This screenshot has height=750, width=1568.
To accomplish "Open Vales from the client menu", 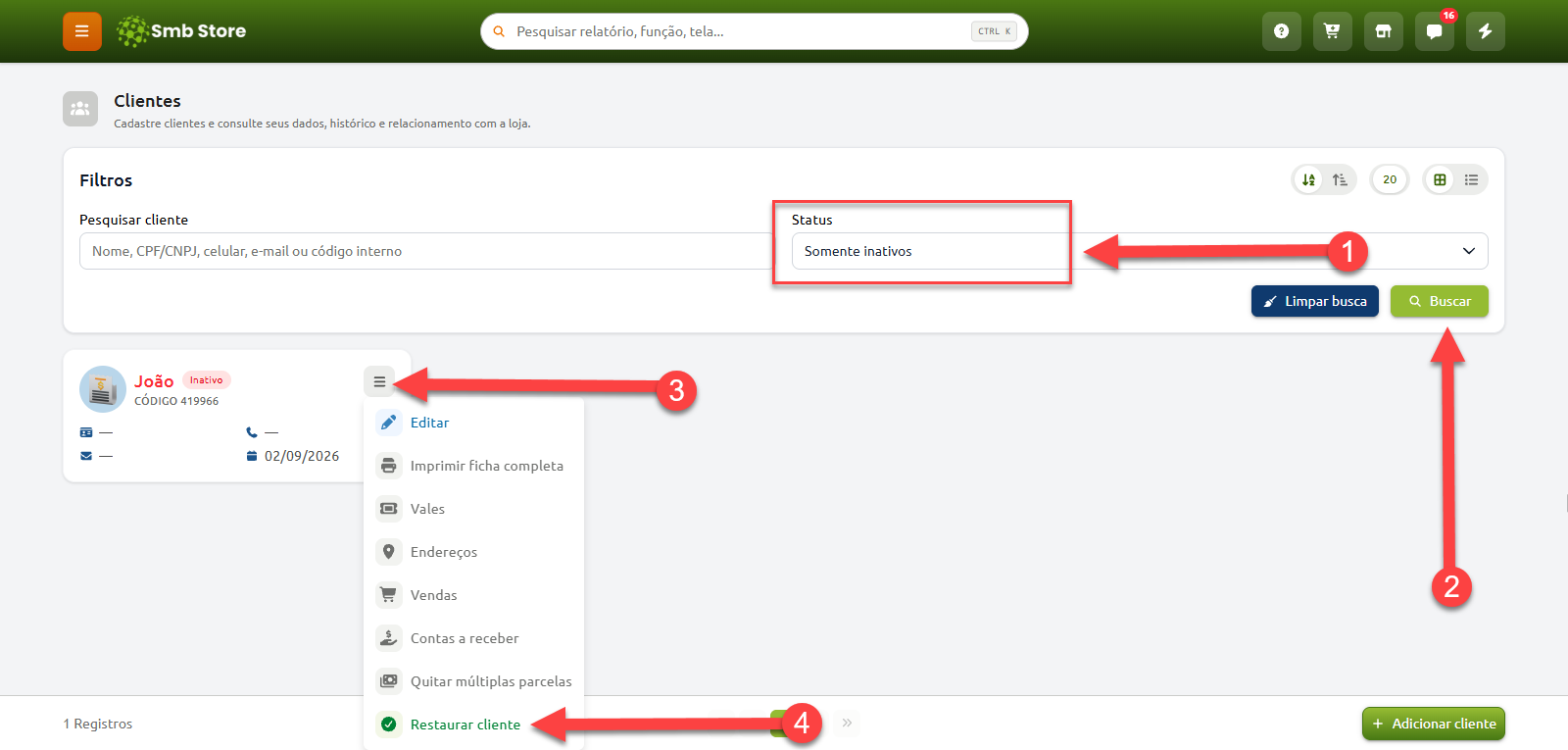I will coord(474,509).
